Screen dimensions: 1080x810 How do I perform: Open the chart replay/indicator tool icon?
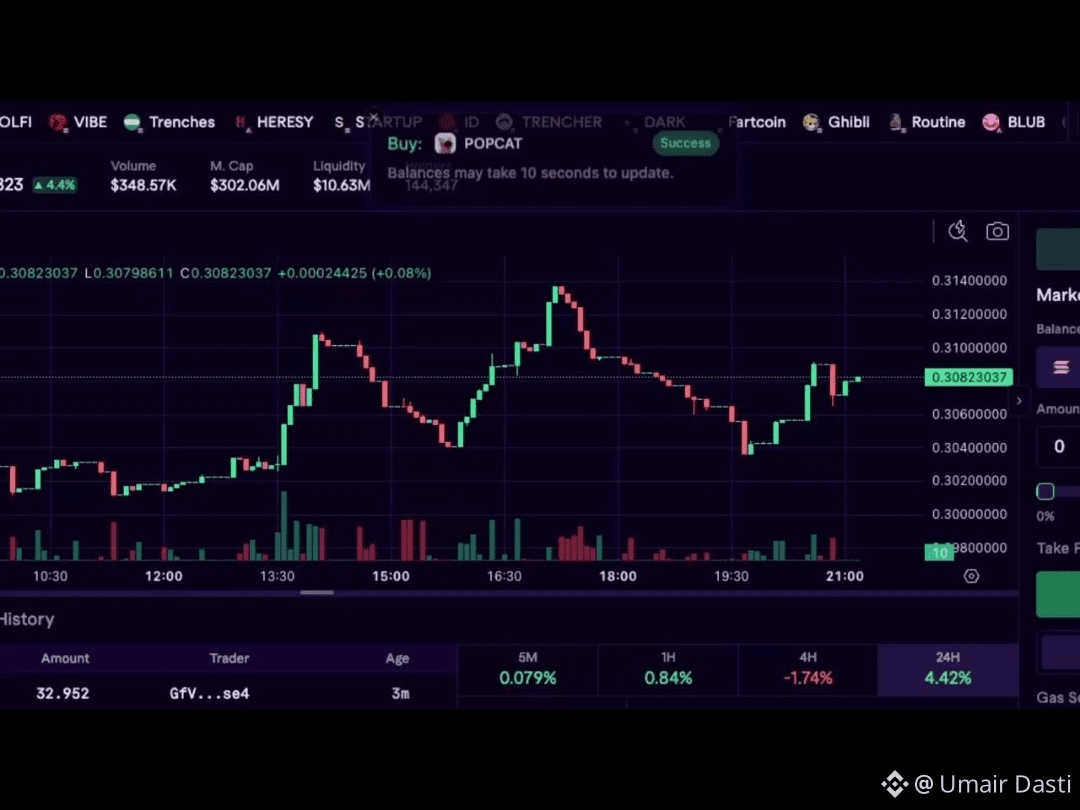click(958, 231)
